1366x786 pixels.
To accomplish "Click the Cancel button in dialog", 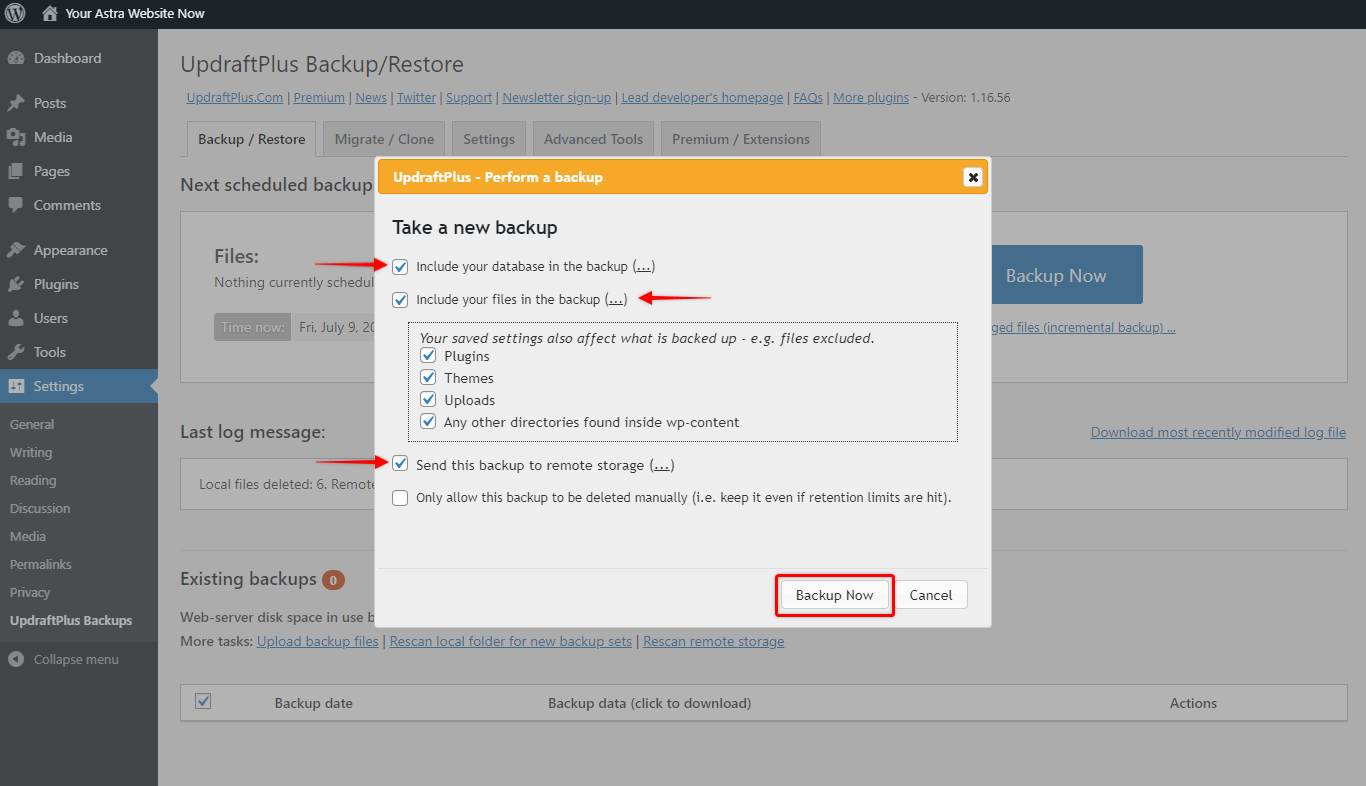I will click(x=931, y=595).
